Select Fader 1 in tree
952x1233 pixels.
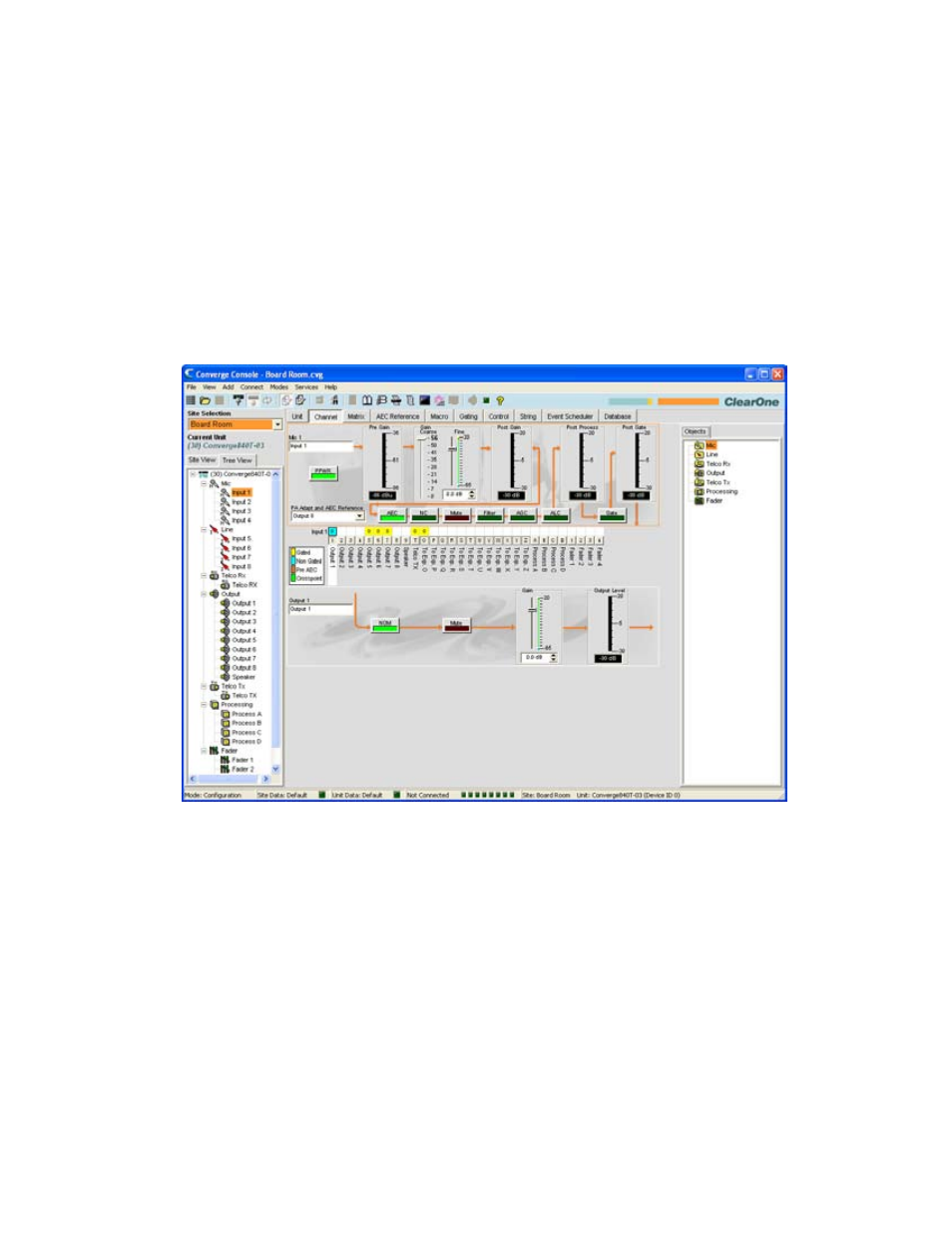[242, 760]
